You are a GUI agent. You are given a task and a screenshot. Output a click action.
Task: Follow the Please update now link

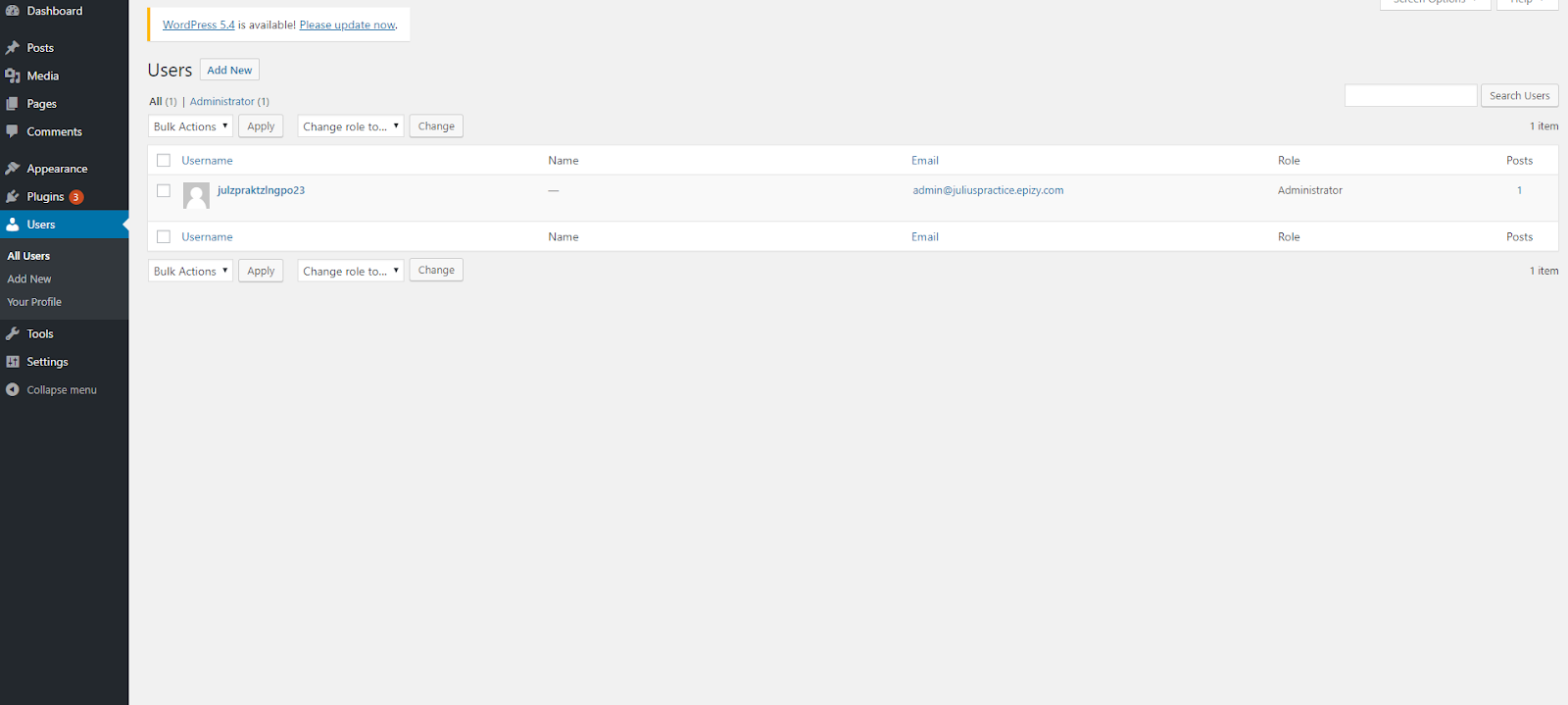(x=348, y=25)
